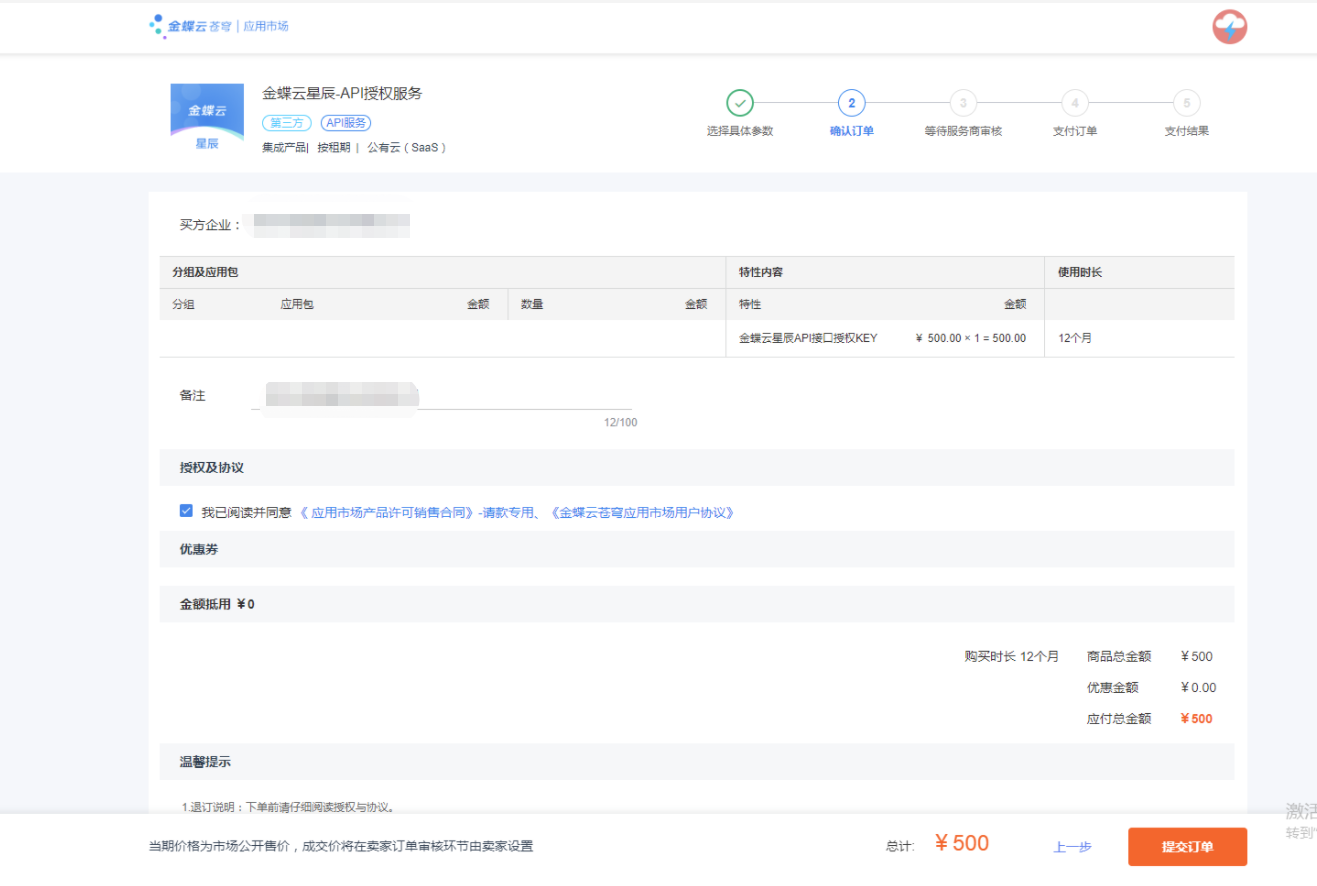This screenshot has width=1317, height=886.
Task: Click the 购买时长 12个月 text
Action: pos(1011,656)
